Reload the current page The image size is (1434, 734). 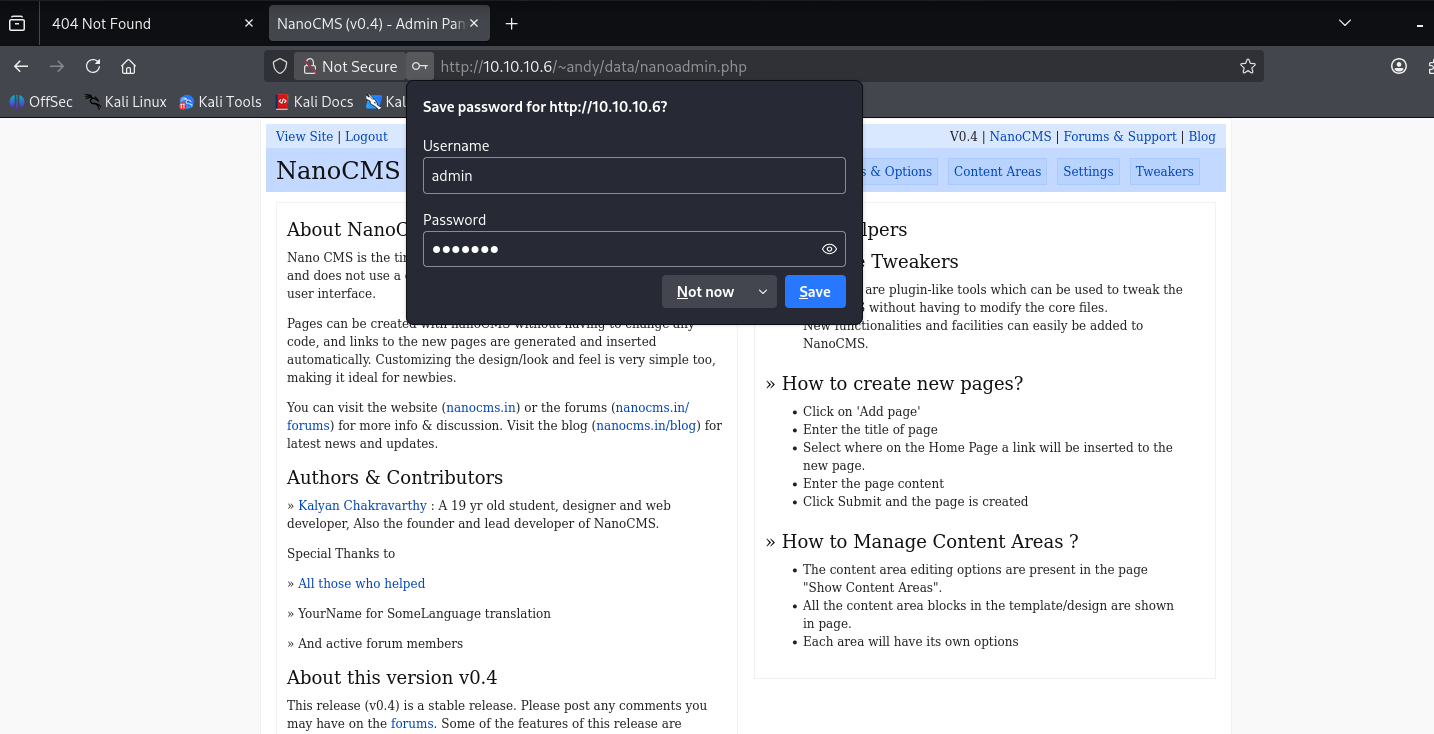(x=93, y=66)
